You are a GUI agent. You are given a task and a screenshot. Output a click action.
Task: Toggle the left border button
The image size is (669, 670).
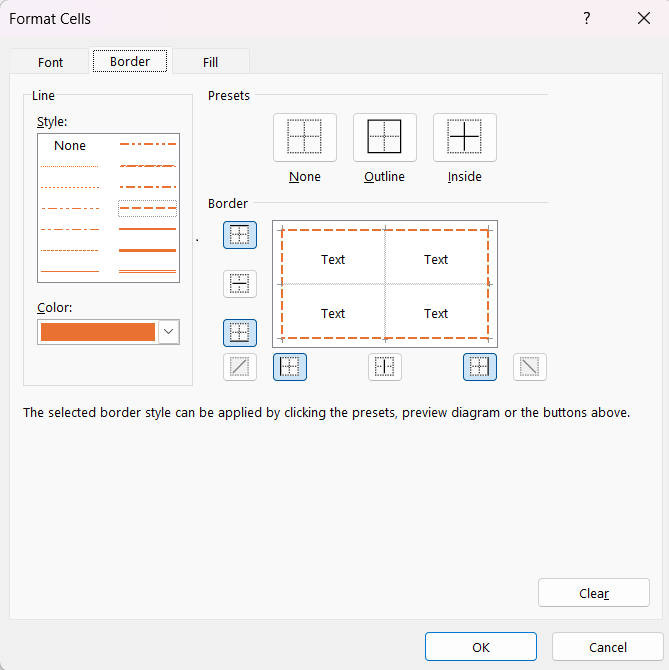pyautogui.click(x=290, y=367)
